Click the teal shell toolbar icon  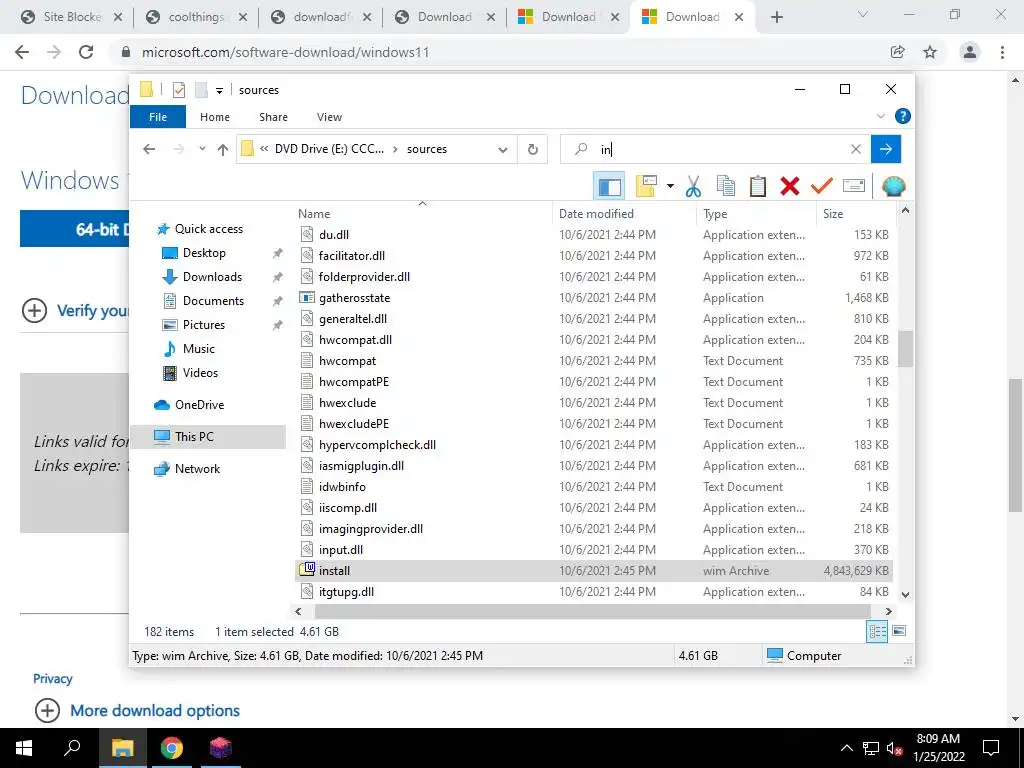point(893,187)
